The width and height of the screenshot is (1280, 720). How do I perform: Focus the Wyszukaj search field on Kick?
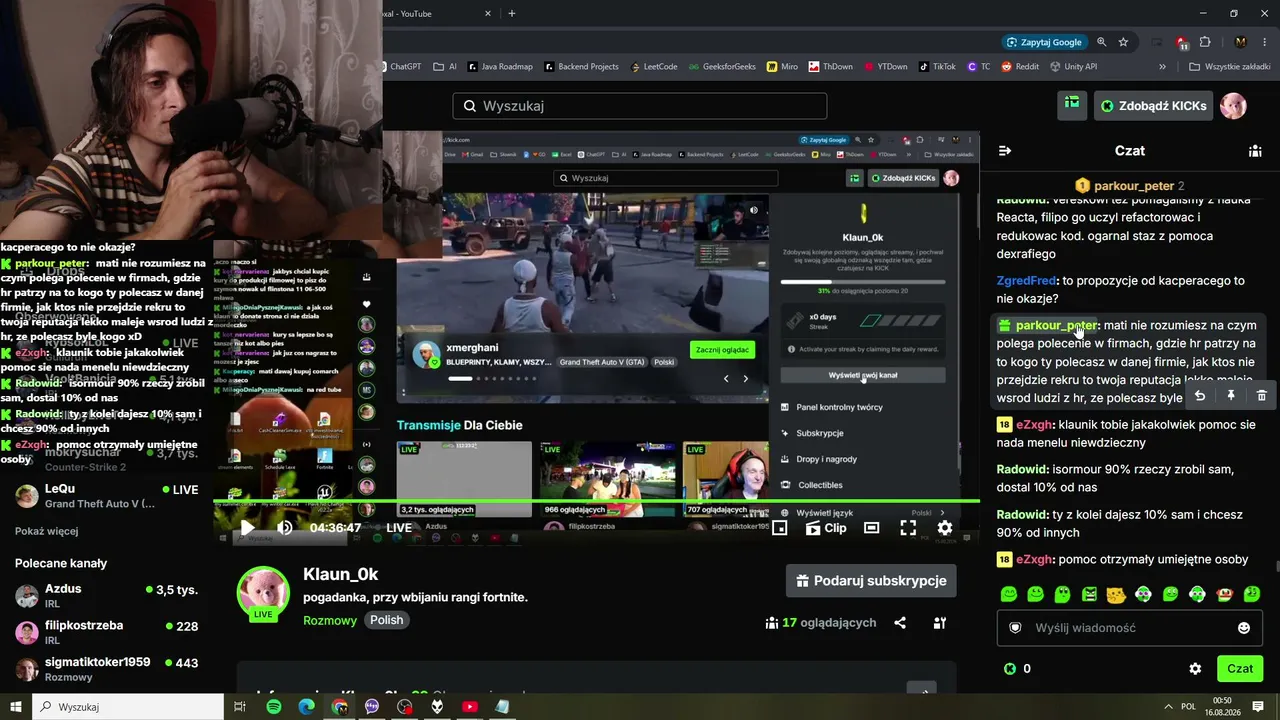(640, 106)
